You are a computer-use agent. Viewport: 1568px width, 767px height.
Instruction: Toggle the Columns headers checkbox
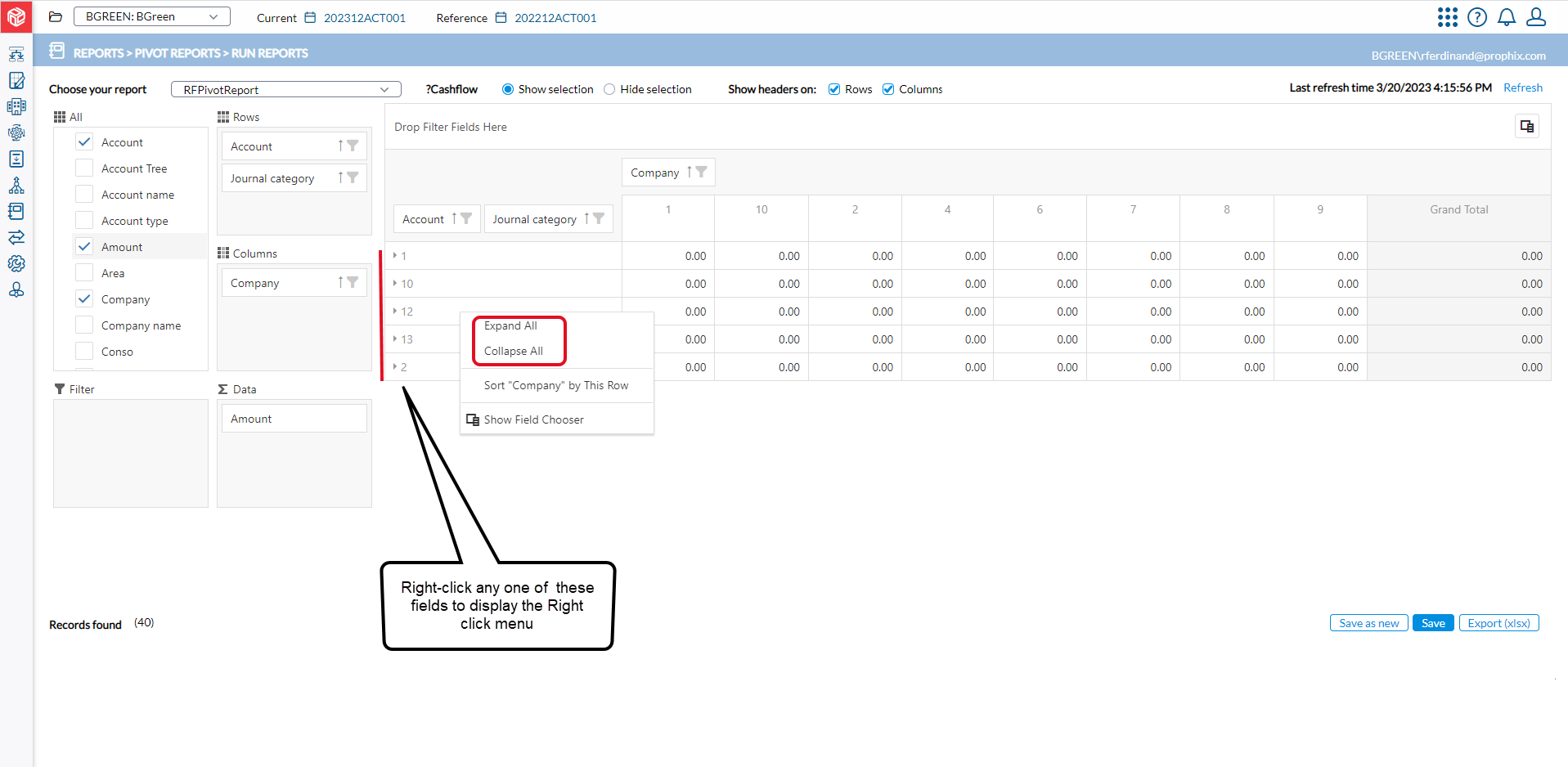[888, 89]
